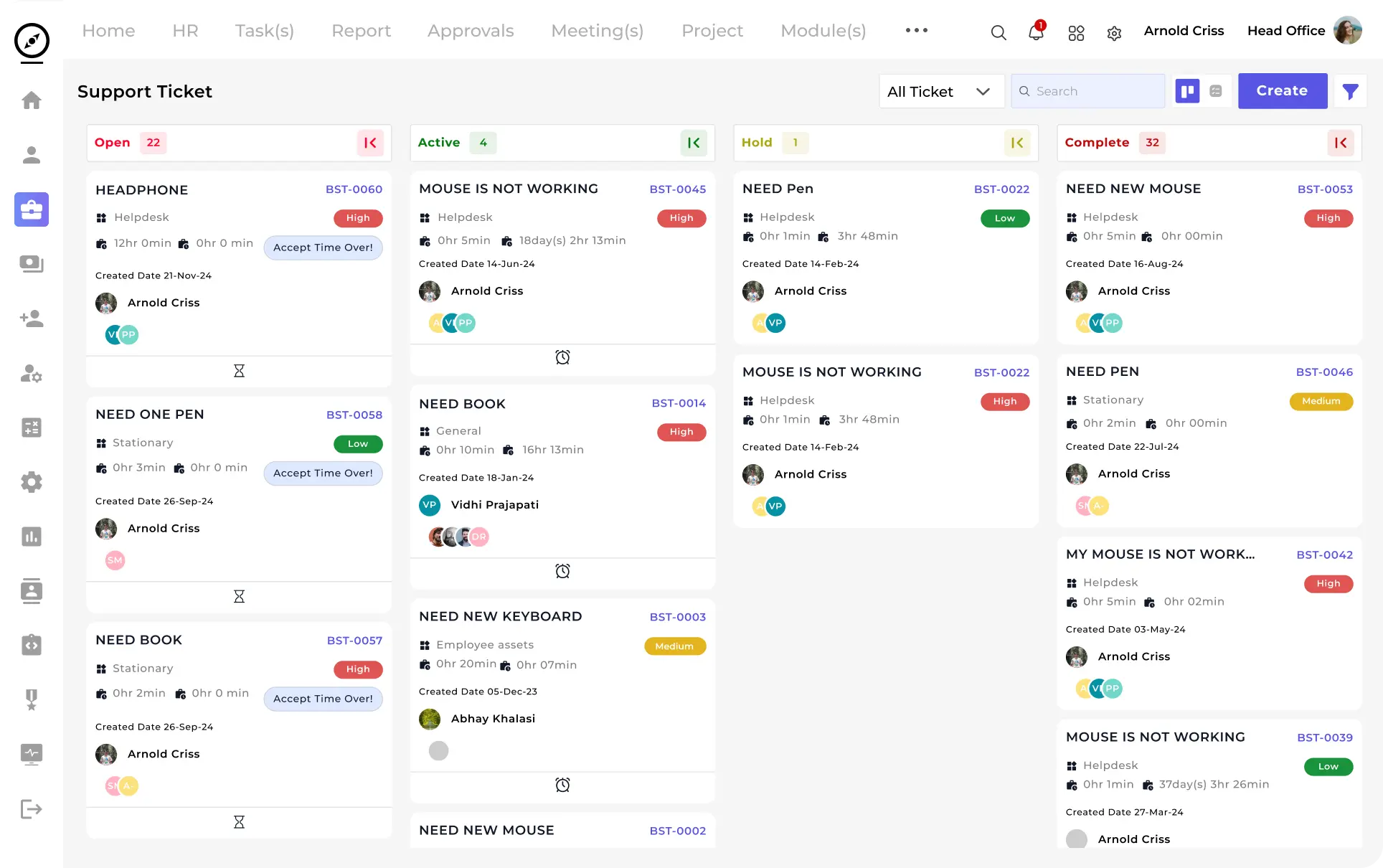This screenshot has width=1383, height=868.
Task: Click the header search magnifier icon
Action: pyautogui.click(x=998, y=33)
